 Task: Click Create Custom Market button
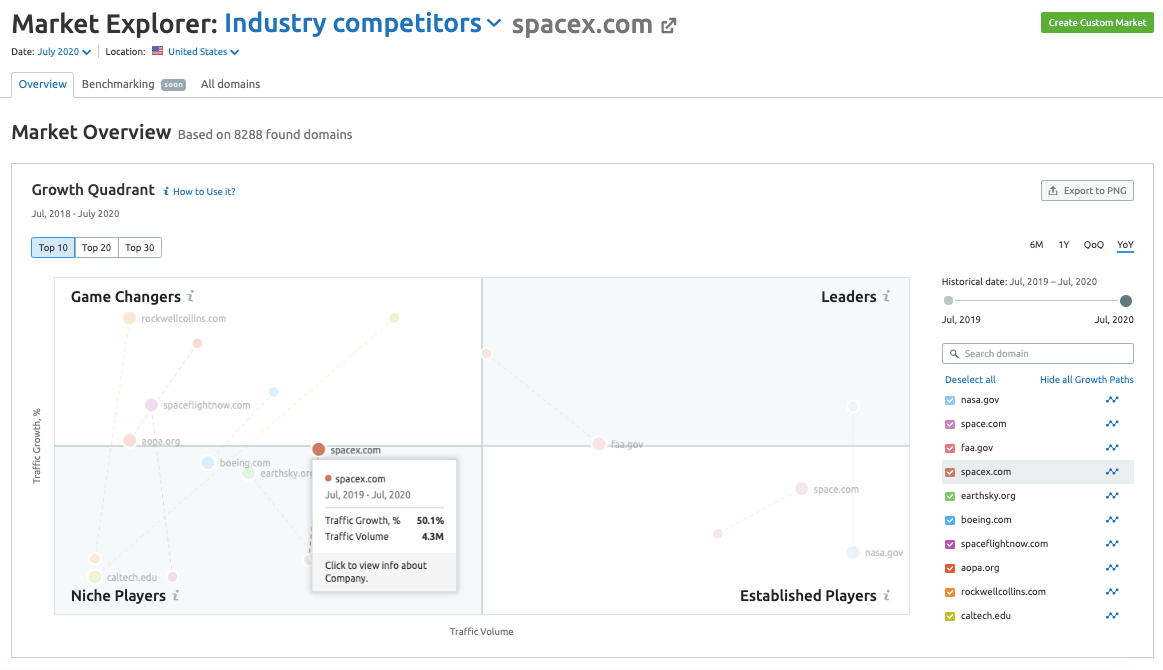1097,23
